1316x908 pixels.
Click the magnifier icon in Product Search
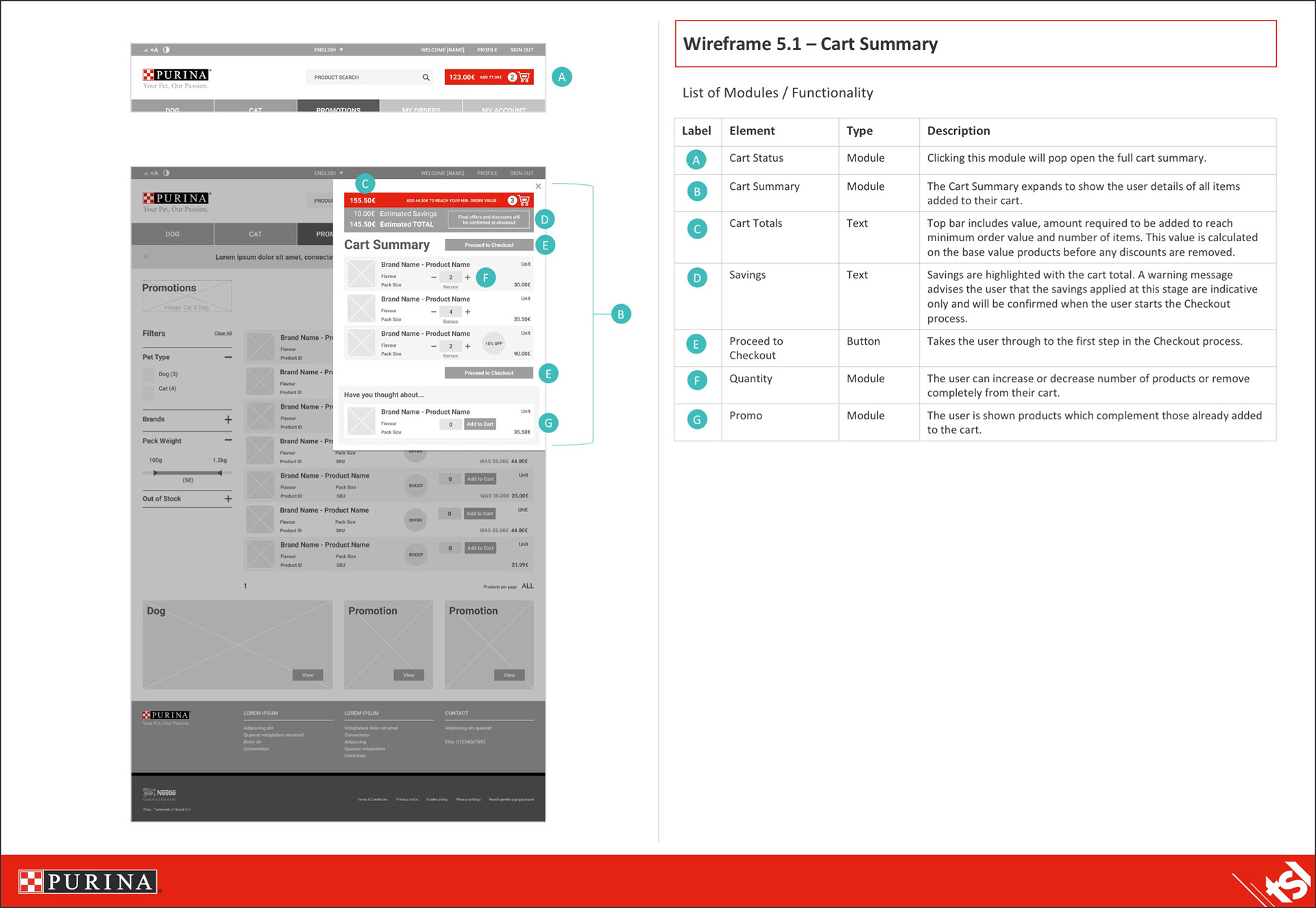[x=426, y=77]
